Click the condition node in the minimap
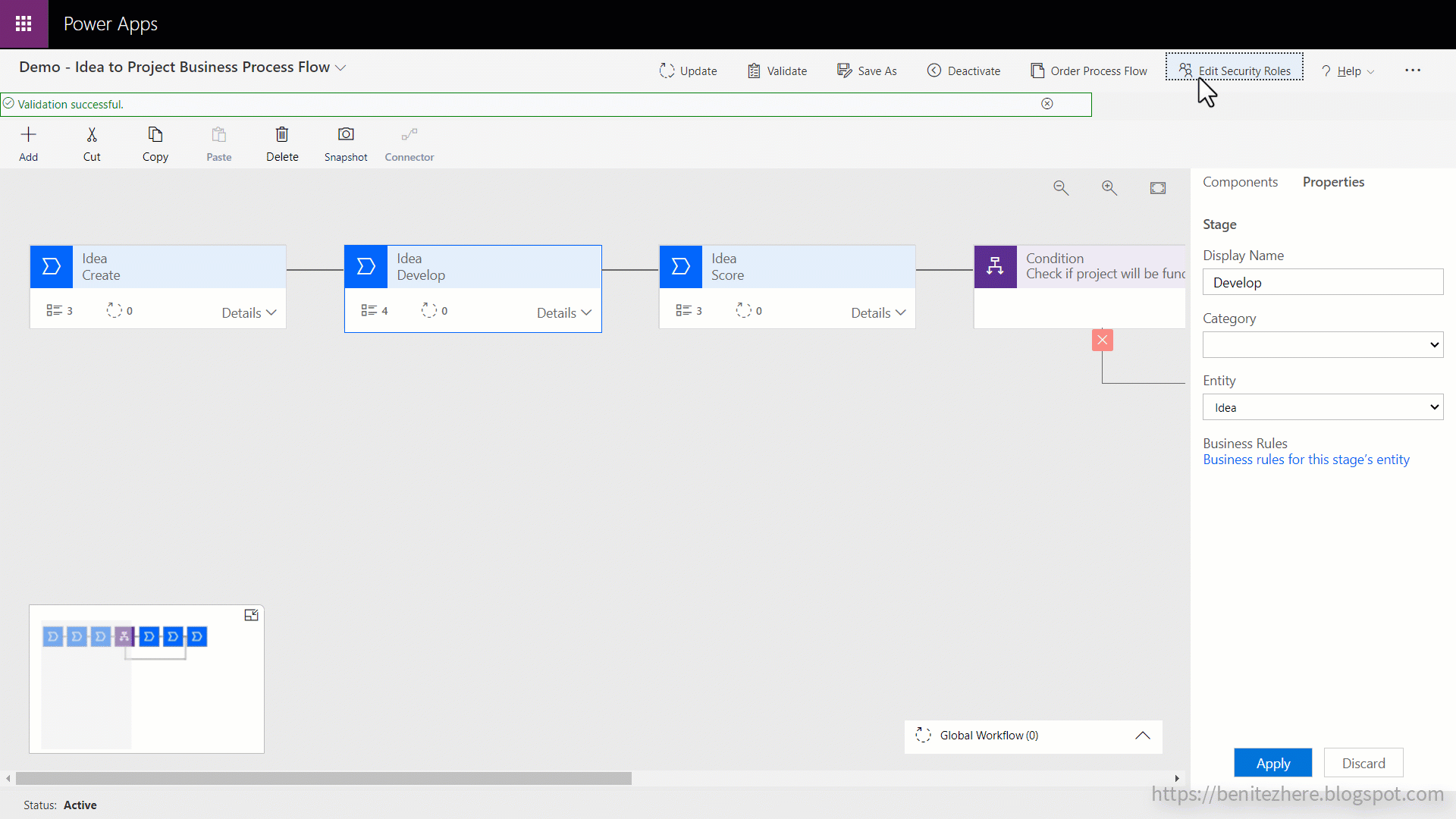Image resolution: width=1456 pixels, height=819 pixels. pyautogui.click(x=124, y=637)
